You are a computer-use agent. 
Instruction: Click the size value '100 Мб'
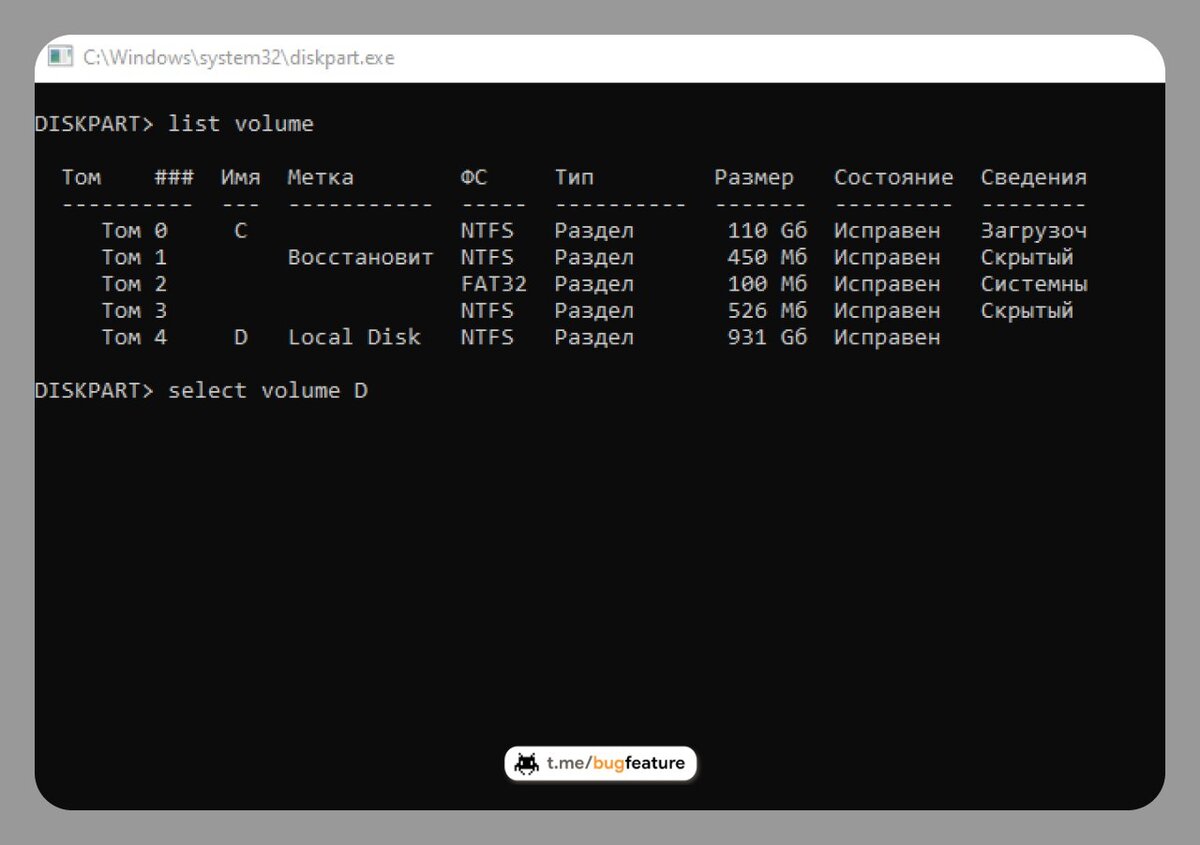coord(767,284)
